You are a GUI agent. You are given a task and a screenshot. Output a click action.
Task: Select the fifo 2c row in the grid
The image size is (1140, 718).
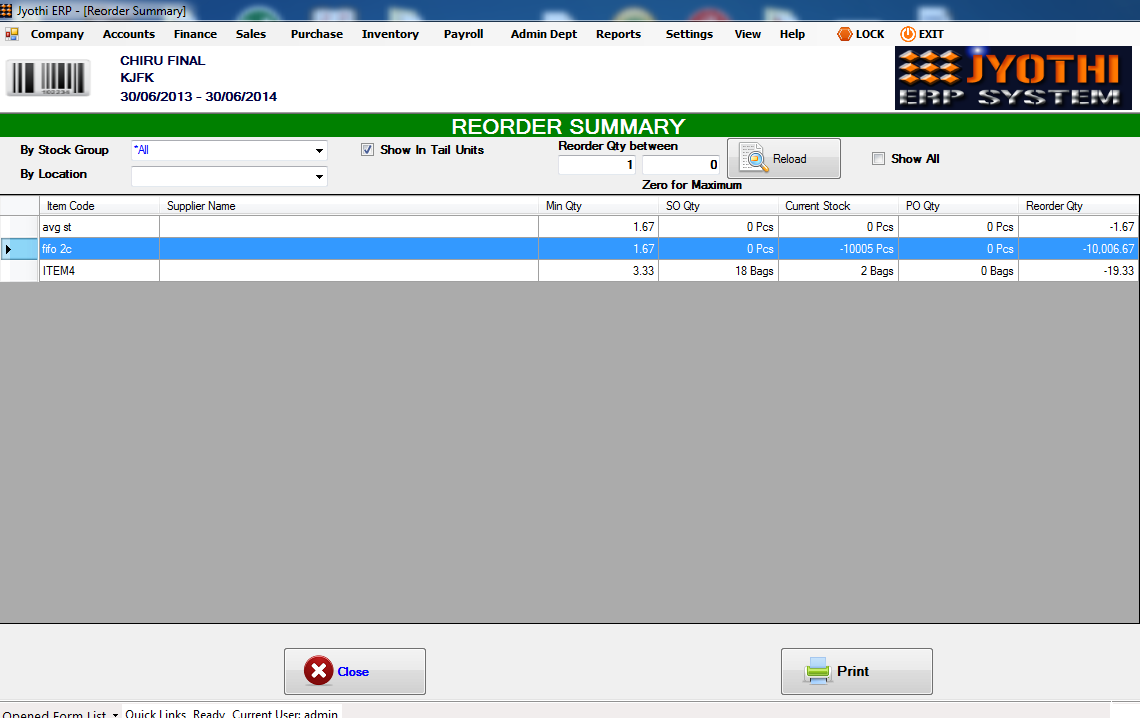click(x=100, y=249)
